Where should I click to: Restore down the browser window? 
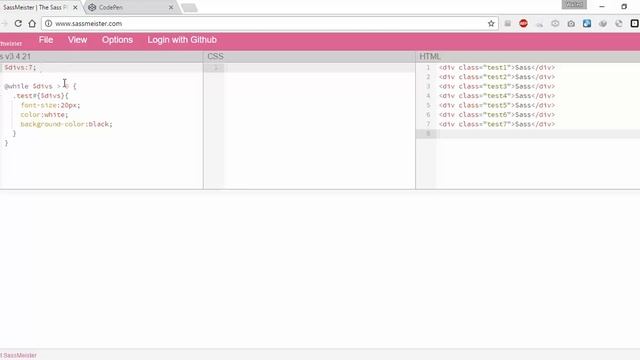(624, 7)
